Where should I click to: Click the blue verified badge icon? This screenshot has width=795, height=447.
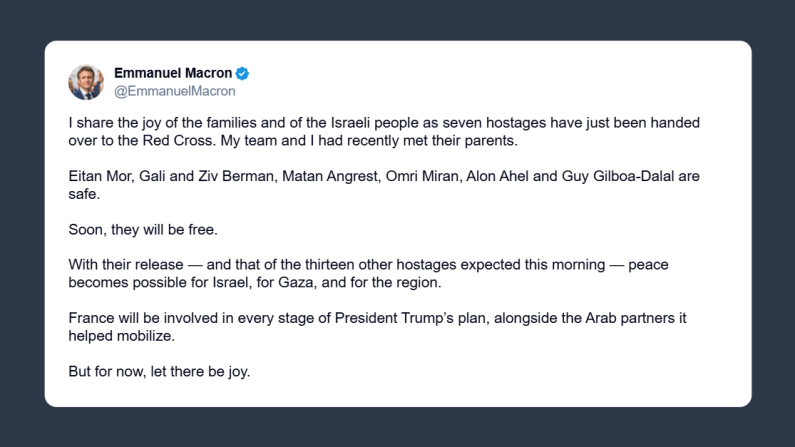pyautogui.click(x=243, y=73)
